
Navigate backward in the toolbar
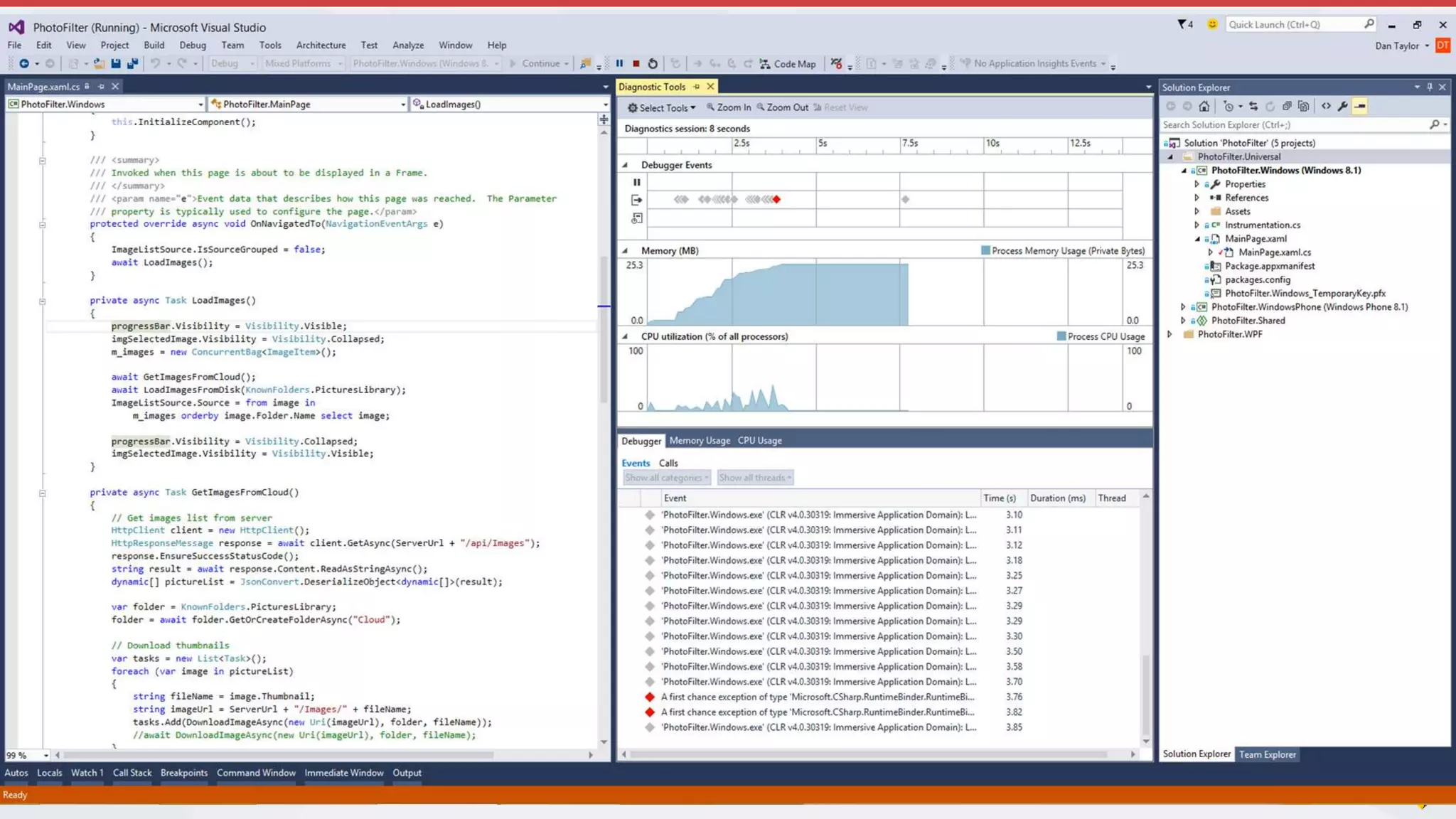point(24,63)
